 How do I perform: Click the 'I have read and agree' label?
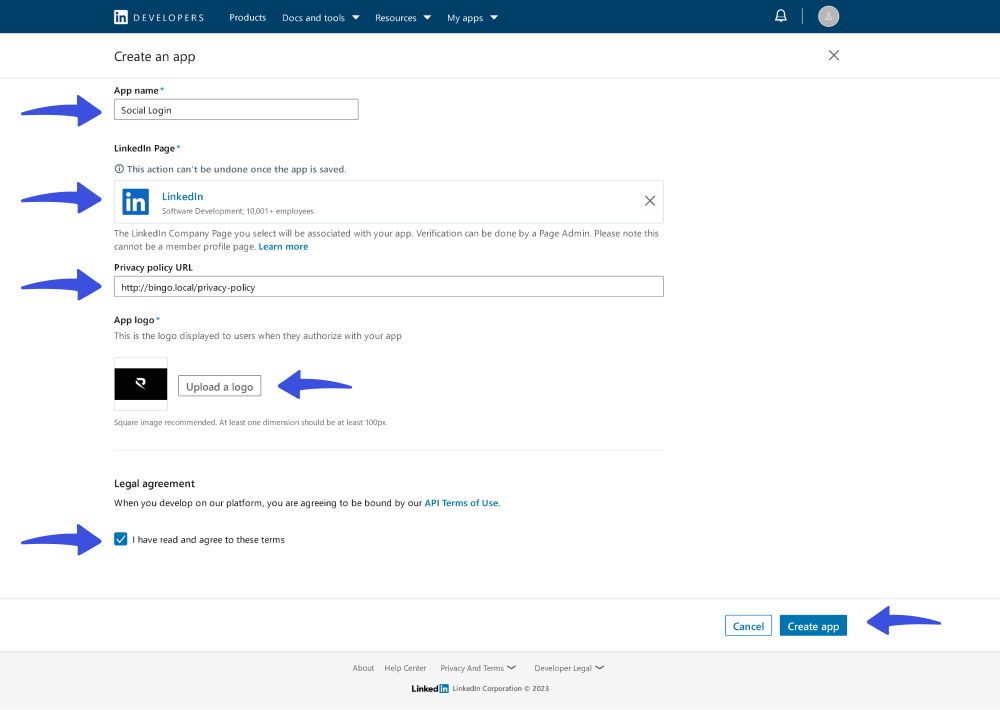(209, 540)
